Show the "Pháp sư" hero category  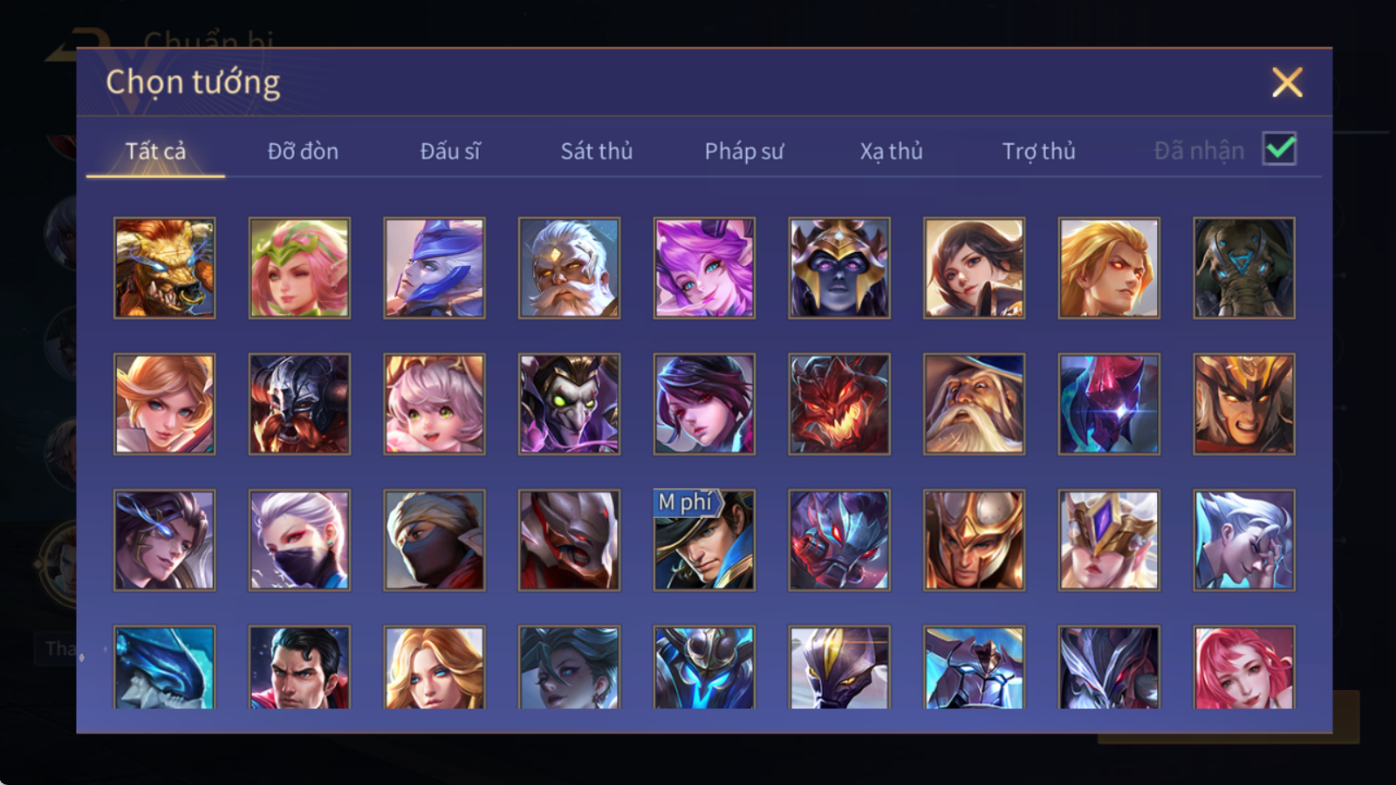(x=744, y=151)
